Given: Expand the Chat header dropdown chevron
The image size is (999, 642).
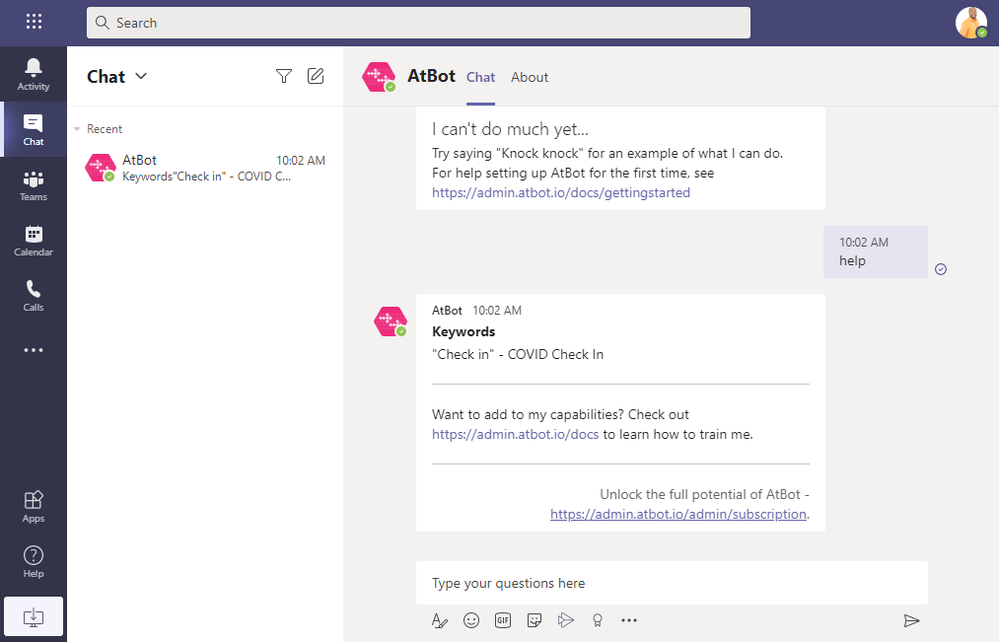Looking at the screenshot, I should coord(141,76).
